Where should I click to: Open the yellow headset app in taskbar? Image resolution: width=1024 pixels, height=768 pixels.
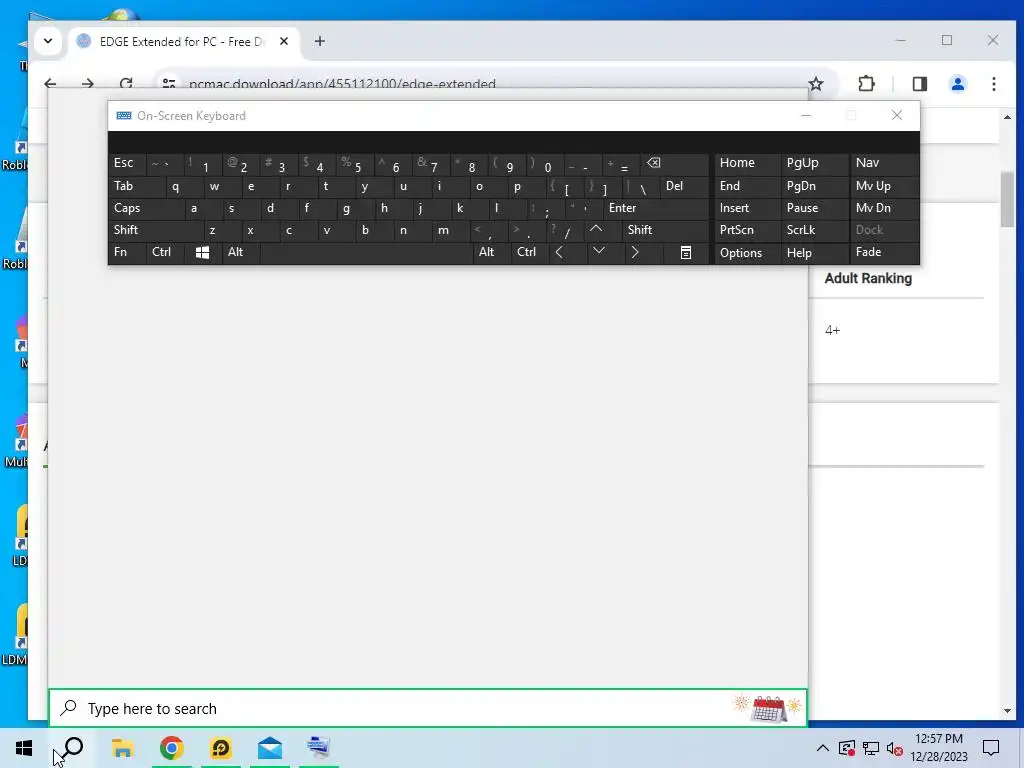(221, 748)
